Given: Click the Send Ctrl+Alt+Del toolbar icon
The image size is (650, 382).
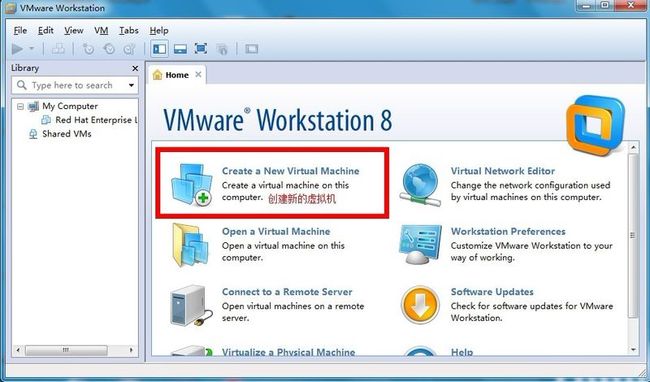Looking at the screenshot, I should coord(58,49).
